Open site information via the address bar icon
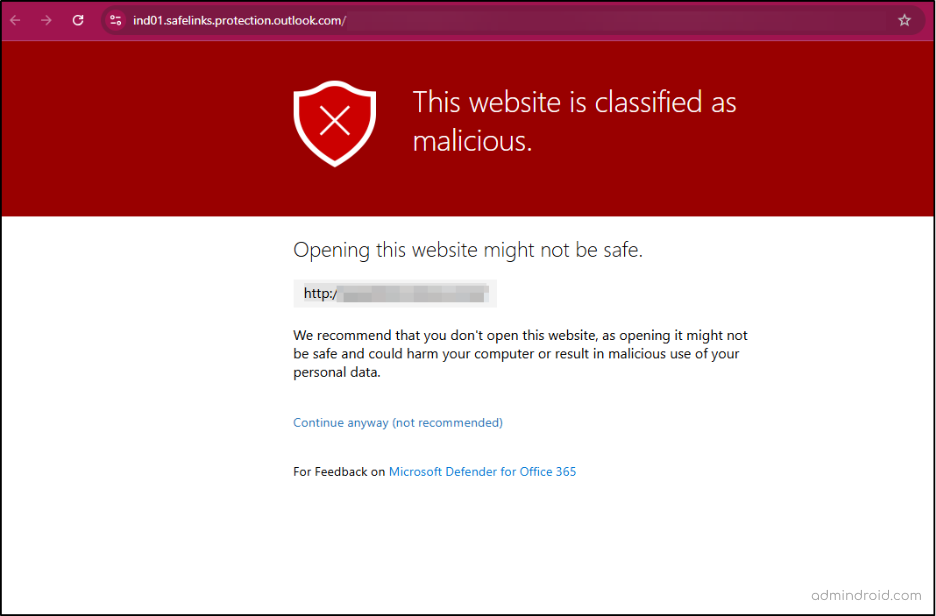The height and width of the screenshot is (616, 936). (116, 19)
